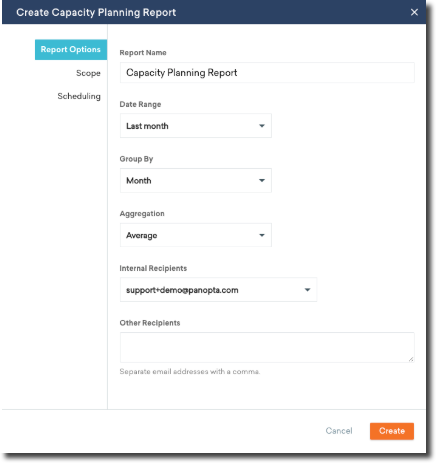Open the Scheduling section
Viewport: 436px width, 463px height.
79,96
